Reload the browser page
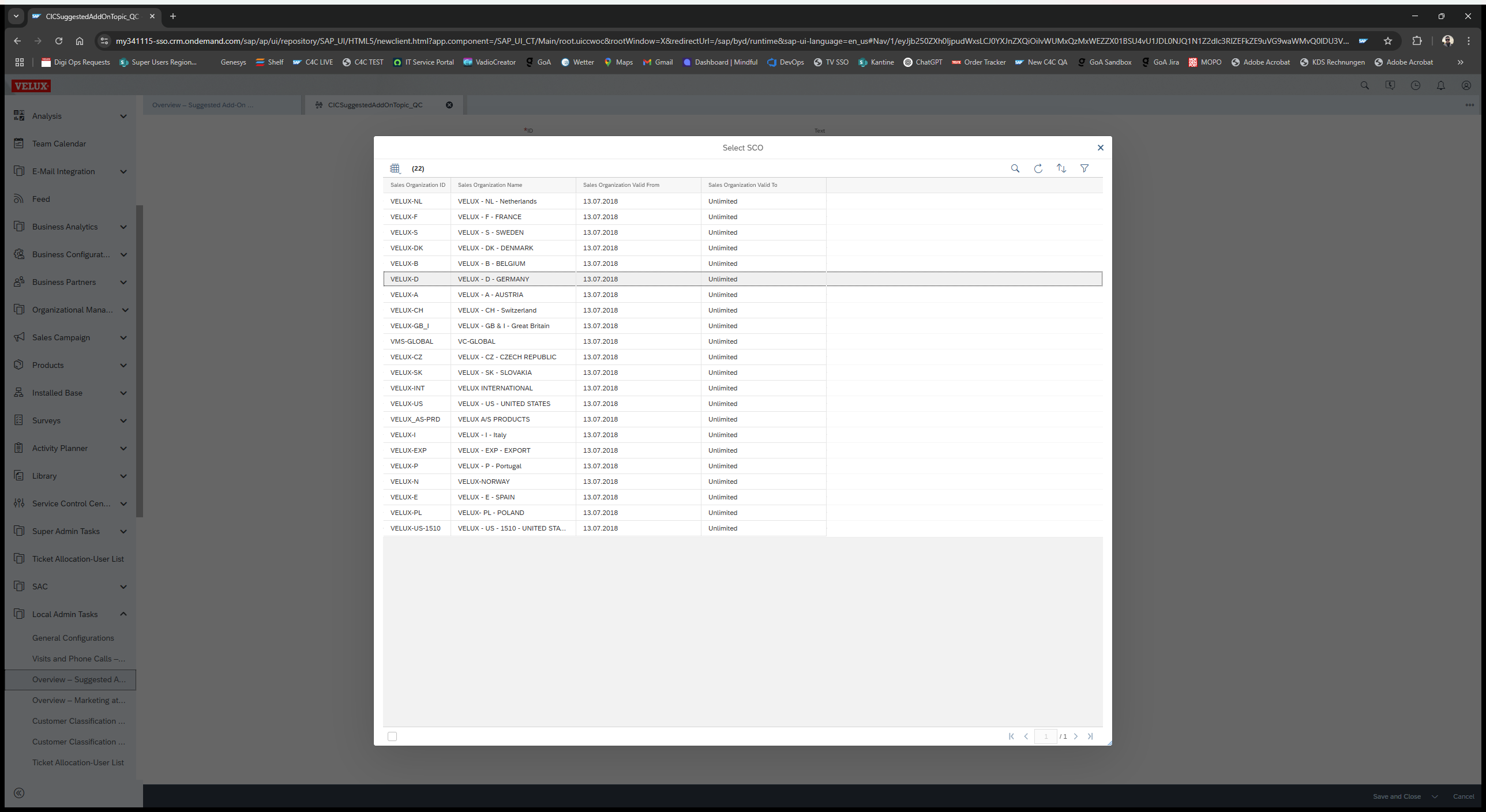 tap(58, 41)
